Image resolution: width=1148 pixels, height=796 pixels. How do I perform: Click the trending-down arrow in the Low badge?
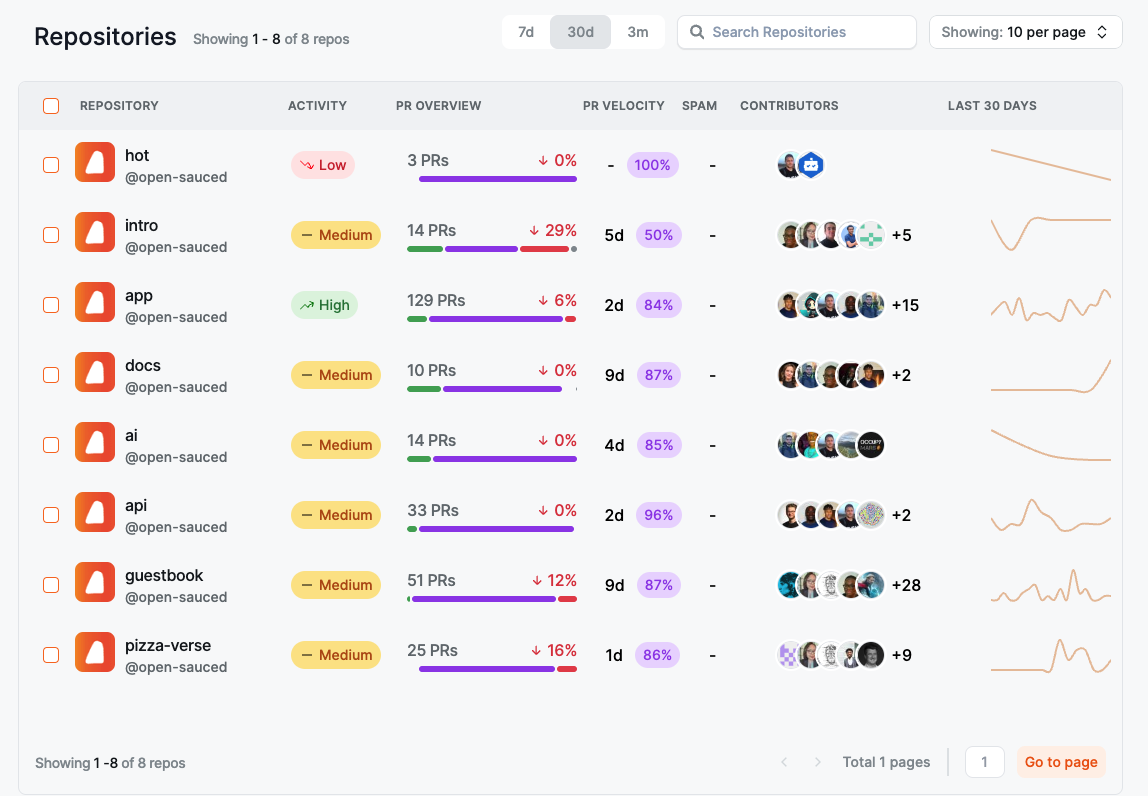pyautogui.click(x=308, y=165)
